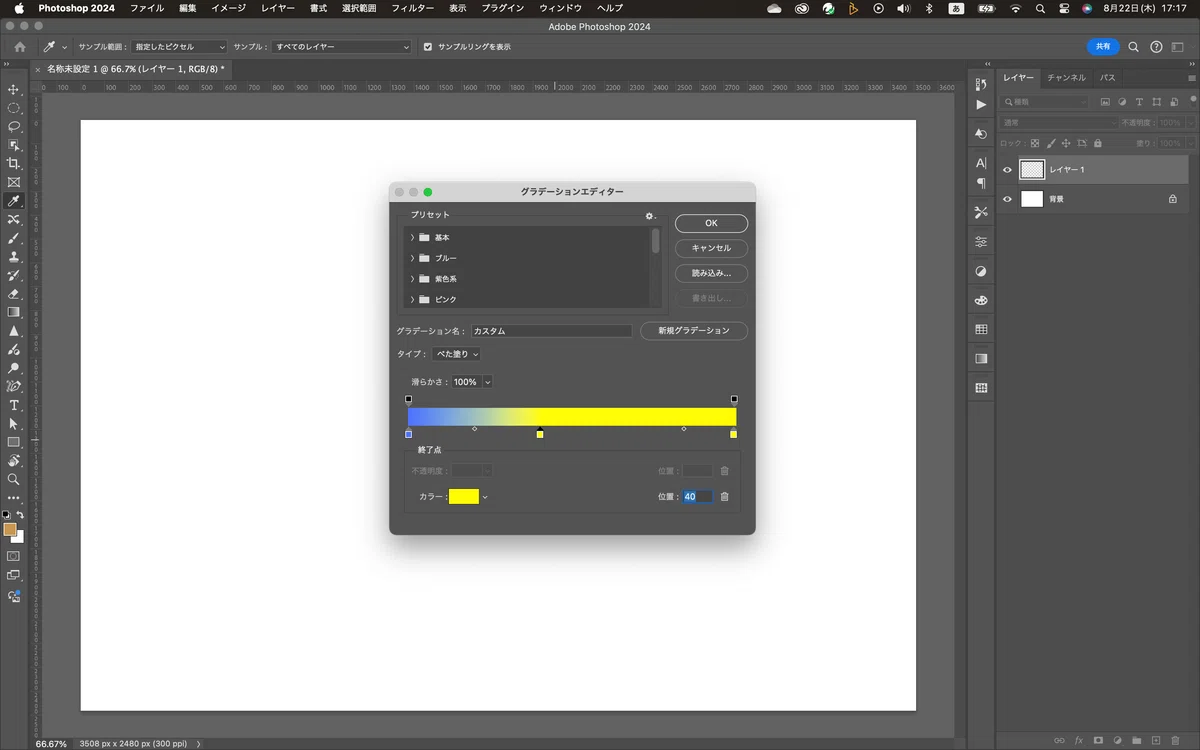Hide レイヤー 1 with its eye icon
1200x750 pixels.
pos(1007,170)
